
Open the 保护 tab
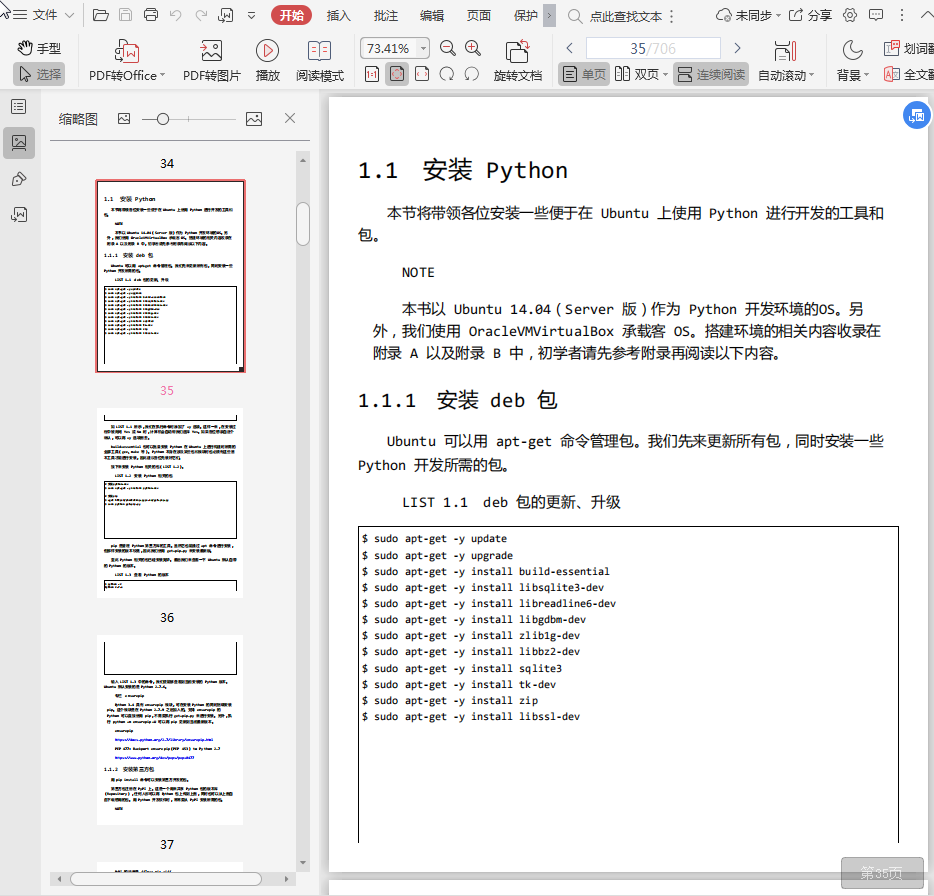[x=525, y=15]
